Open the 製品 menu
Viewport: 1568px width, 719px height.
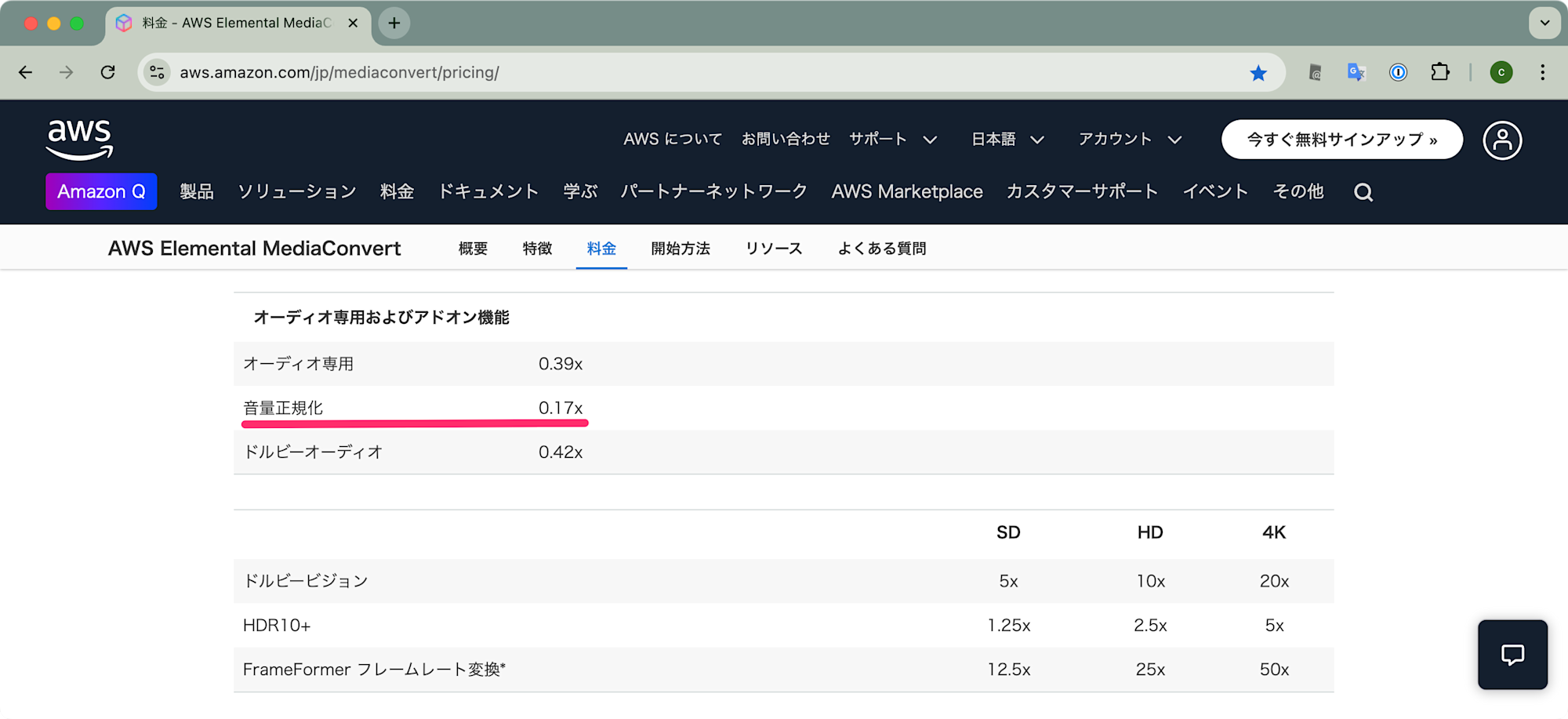tap(197, 191)
